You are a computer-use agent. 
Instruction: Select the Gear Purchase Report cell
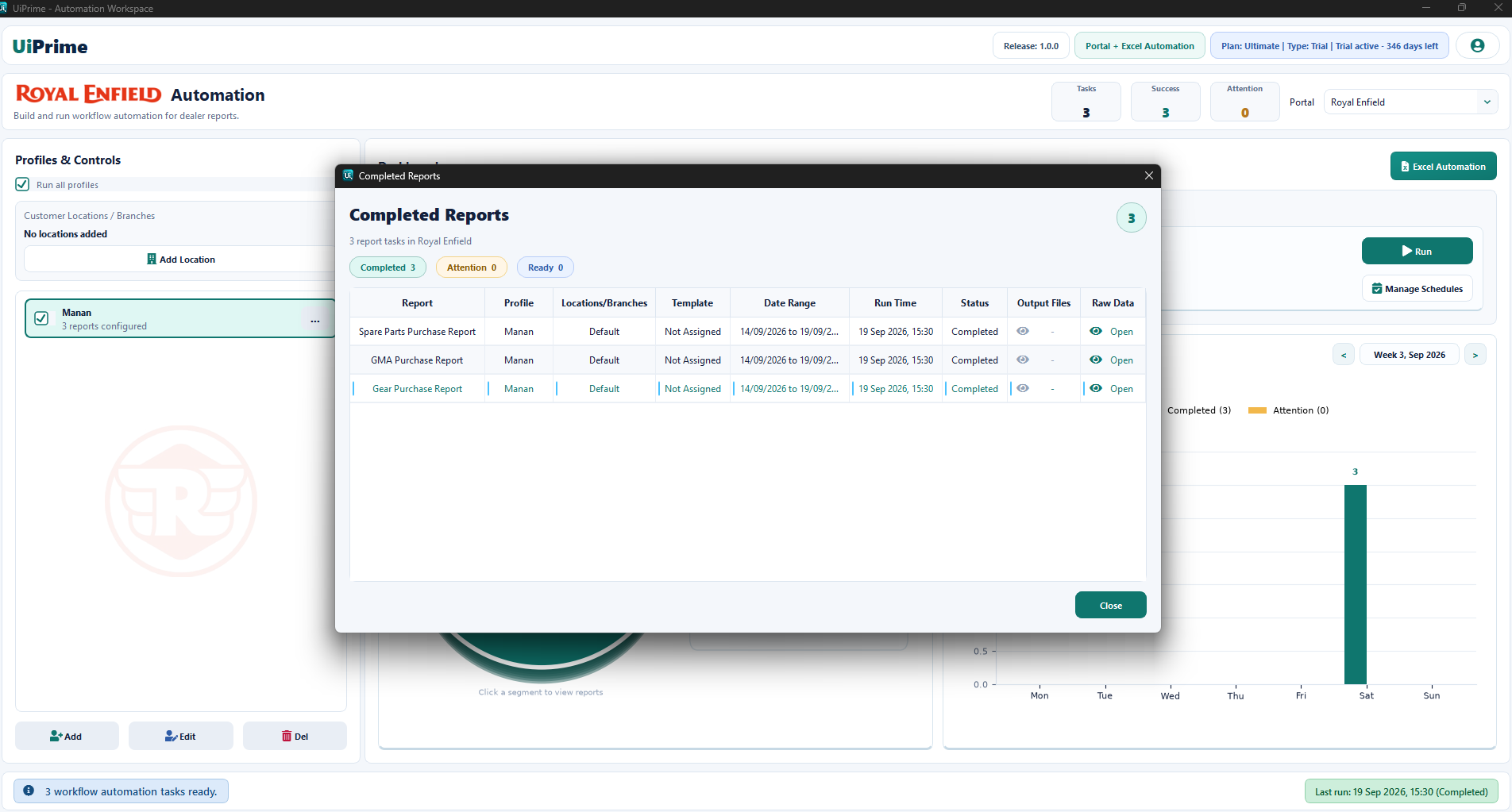pyautogui.click(x=417, y=389)
